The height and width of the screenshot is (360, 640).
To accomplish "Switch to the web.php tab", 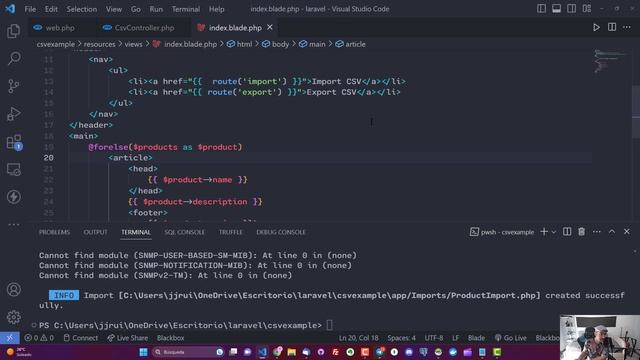I will (x=60, y=28).
